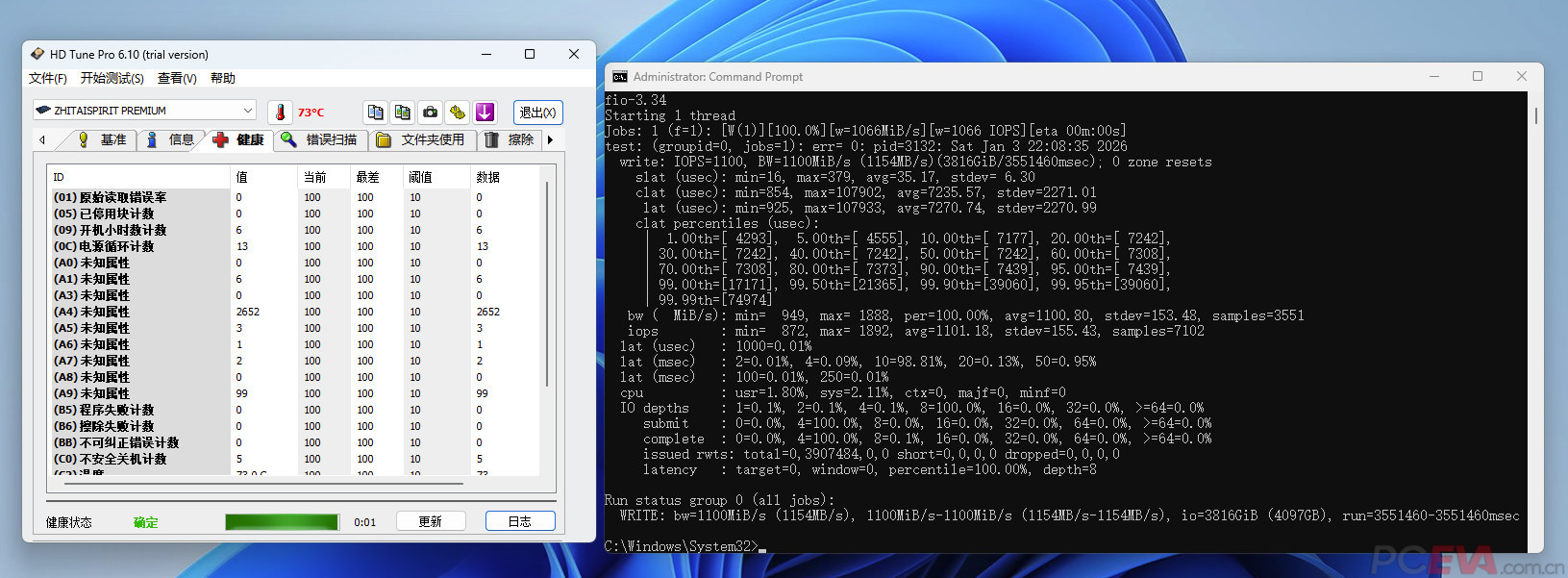Click the Command Prompt title bar icon

[x=620, y=77]
